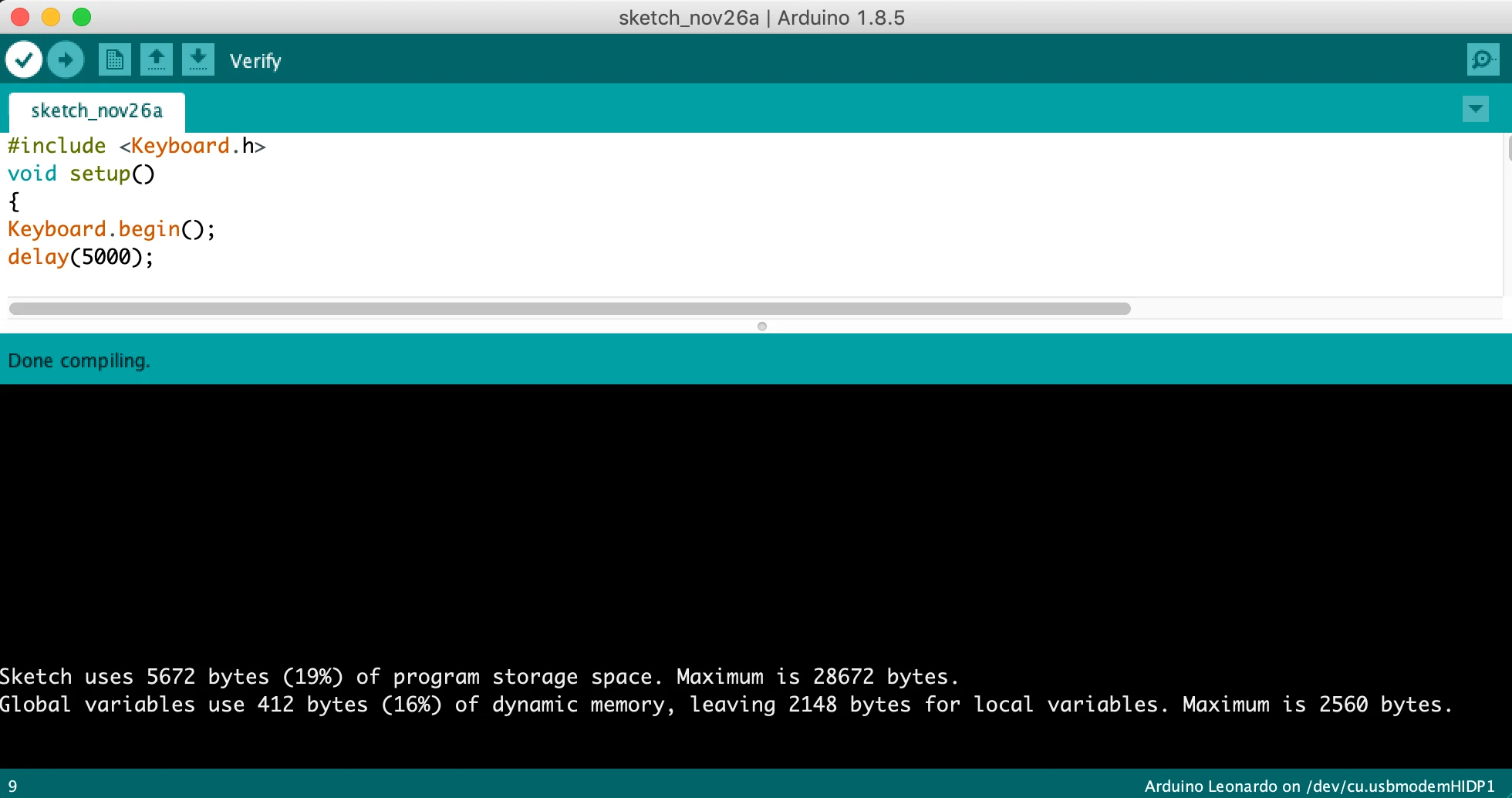Screen dimensions: 1512x798
Task: Click the void setup() line
Action: coord(81,174)
